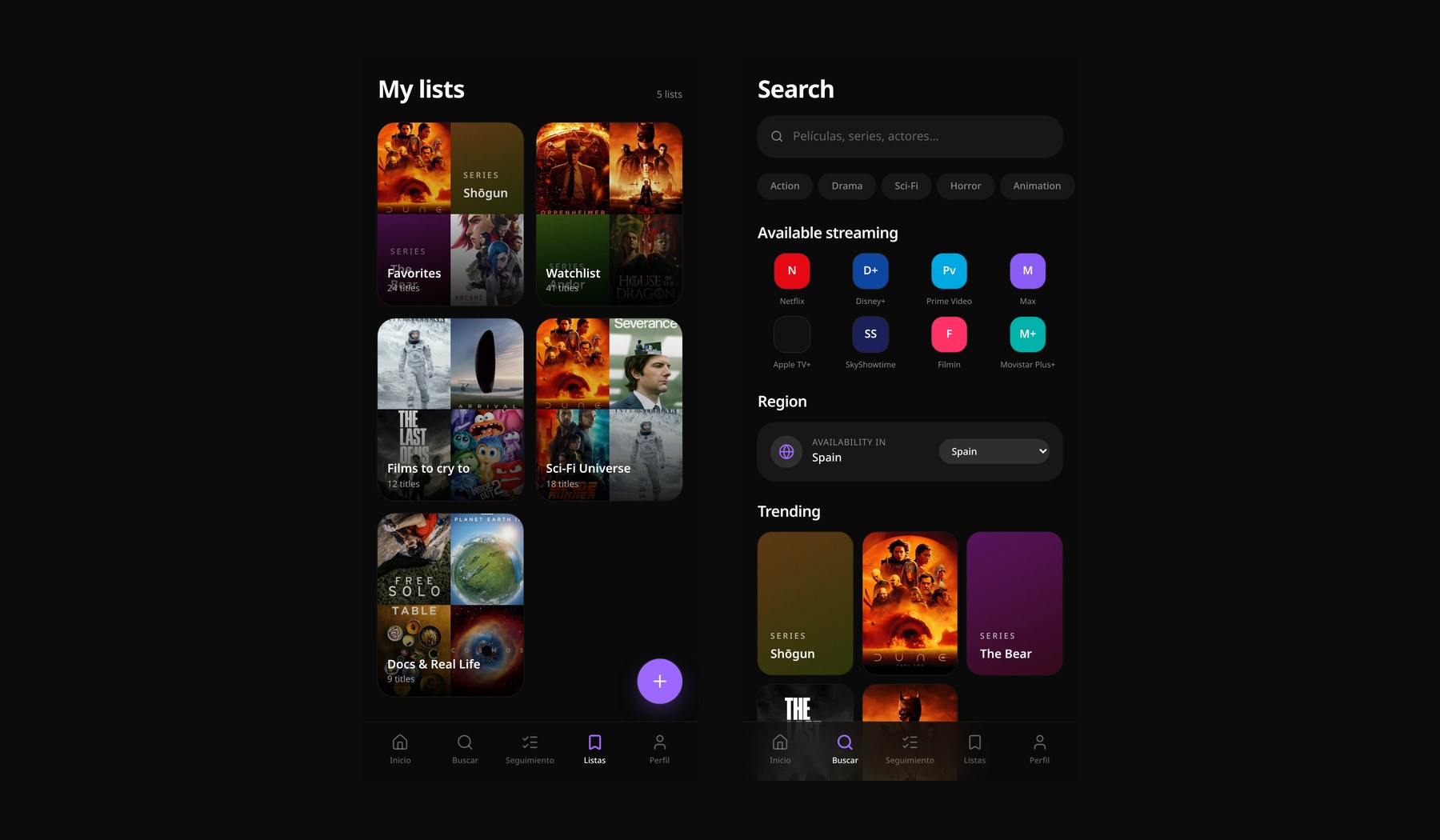The width and height of the screenshot is (1440, 840).
Task: Open the Watchlist list card
Action: tap(609, 214)
